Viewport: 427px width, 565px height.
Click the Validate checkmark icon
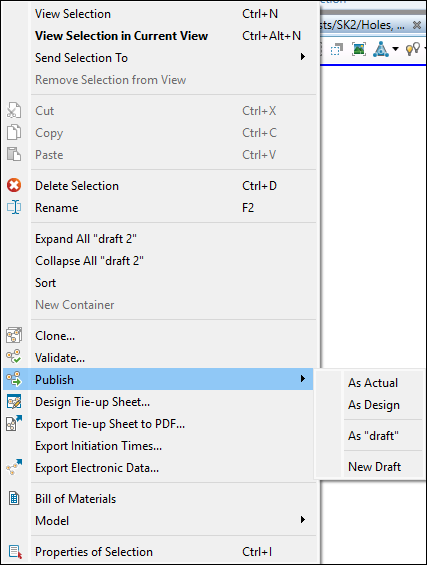pyautogui.click(x=14, y=357)
